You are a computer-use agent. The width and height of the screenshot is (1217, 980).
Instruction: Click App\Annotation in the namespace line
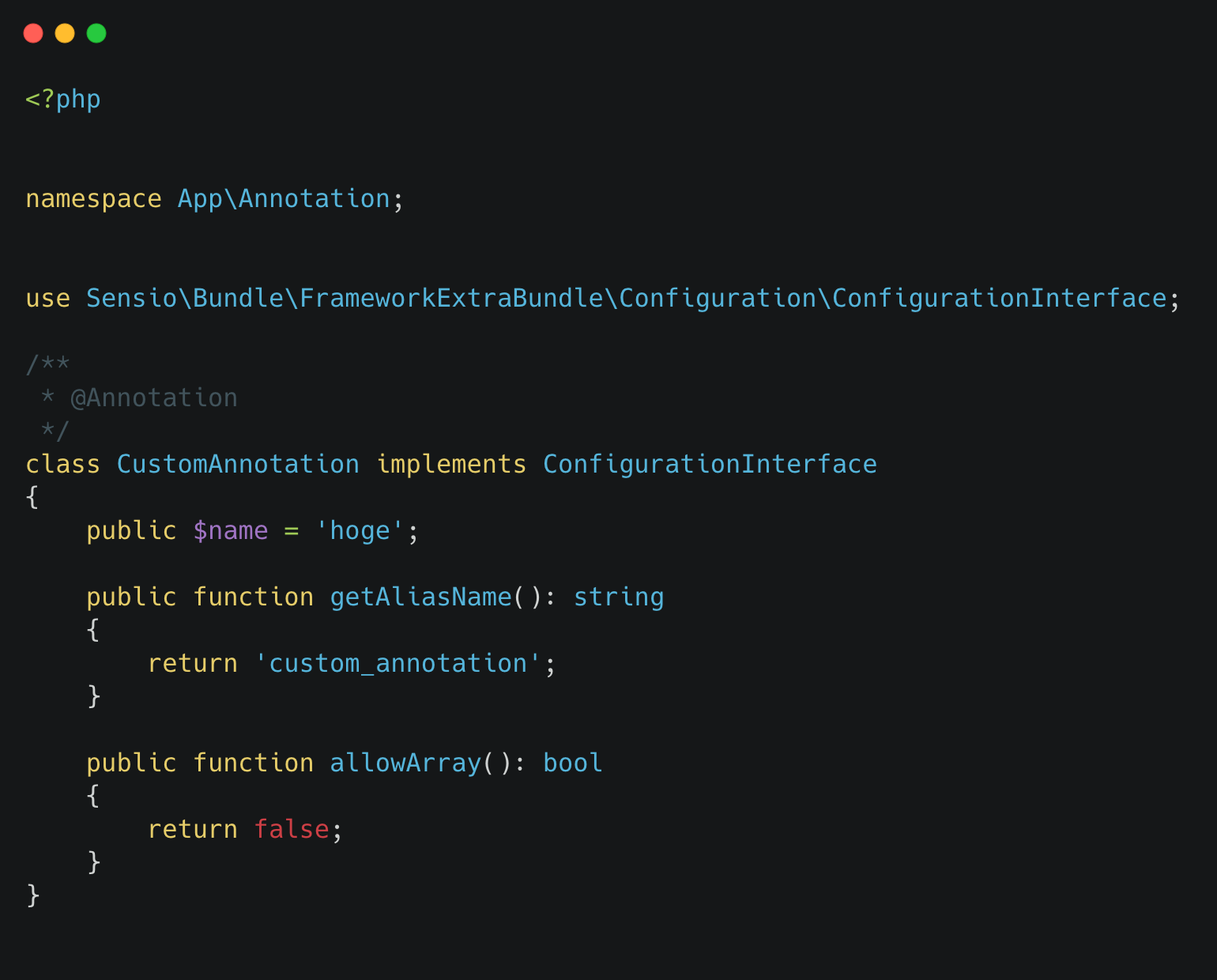pyautogui.click(x=284, y=199)
